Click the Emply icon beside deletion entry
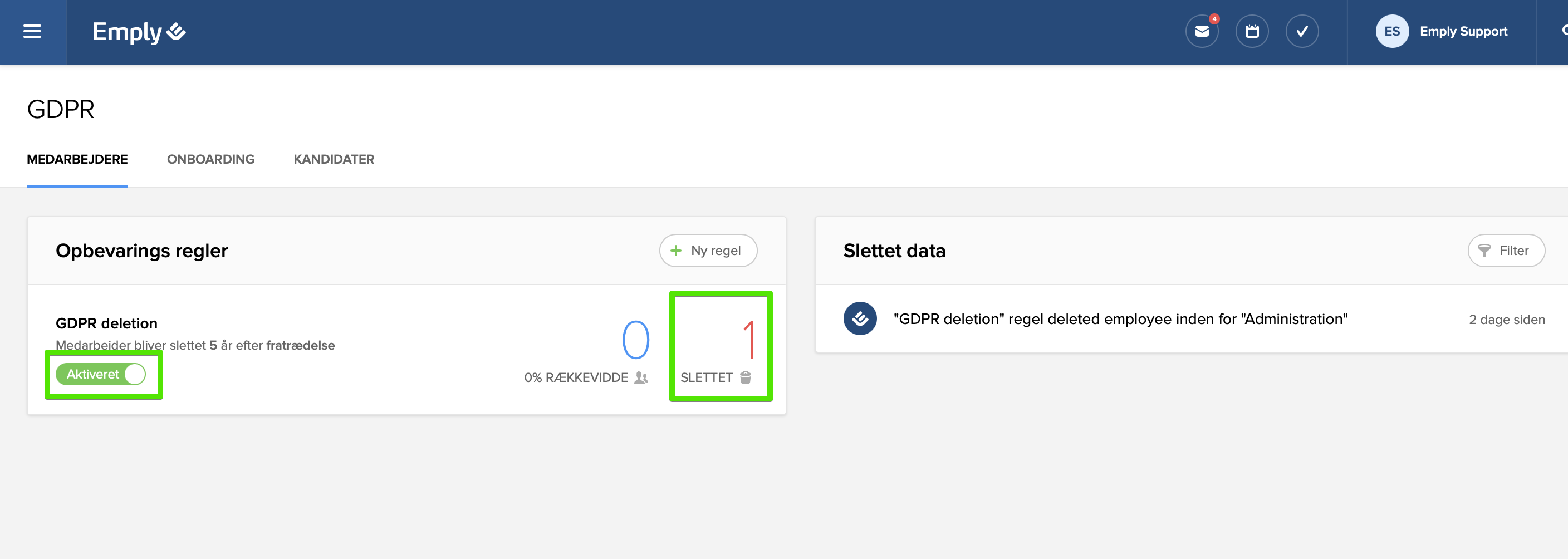This screenshot has height=559, width=1568. point(860,318)
